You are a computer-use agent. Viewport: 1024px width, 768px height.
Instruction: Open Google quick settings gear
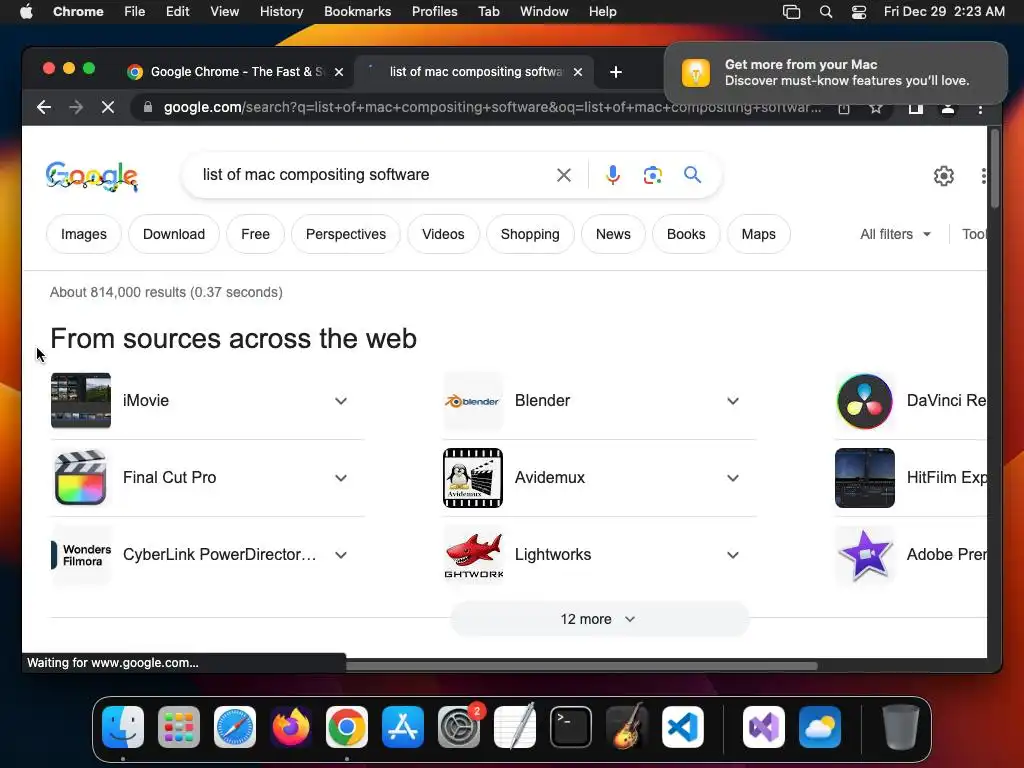click(944, 176)
